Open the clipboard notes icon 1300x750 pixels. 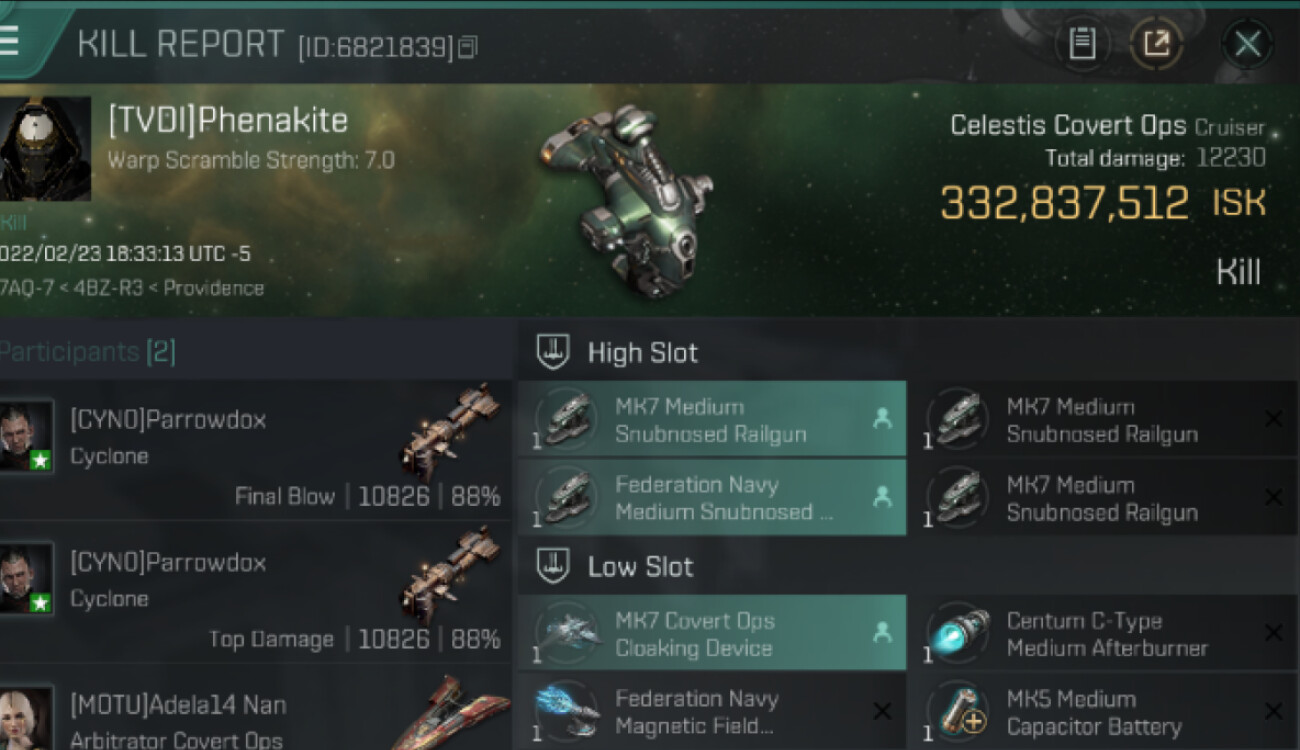(x=1082, y=44)
